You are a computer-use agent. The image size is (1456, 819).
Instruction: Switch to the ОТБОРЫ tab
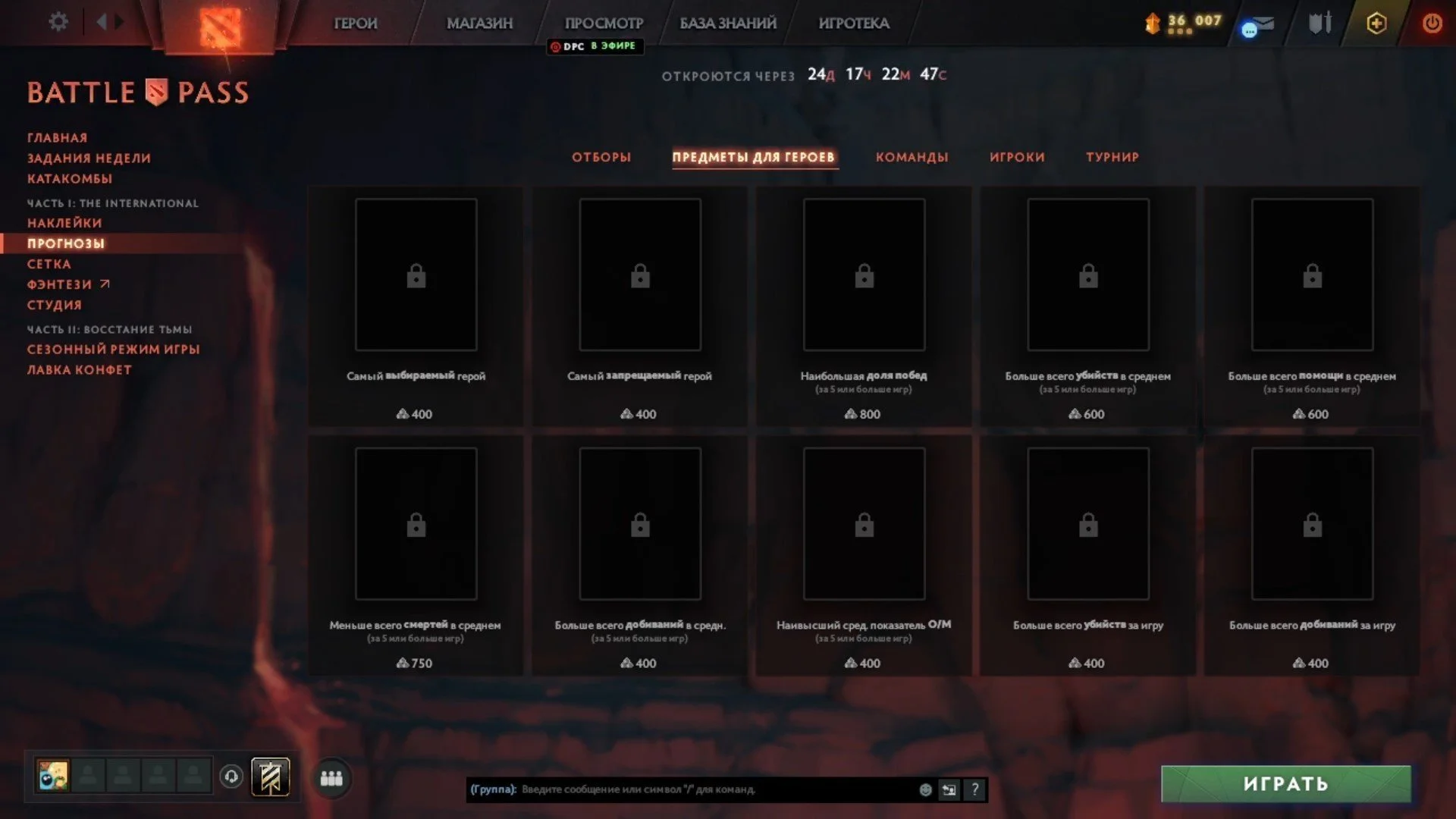(x=601, y=157)
